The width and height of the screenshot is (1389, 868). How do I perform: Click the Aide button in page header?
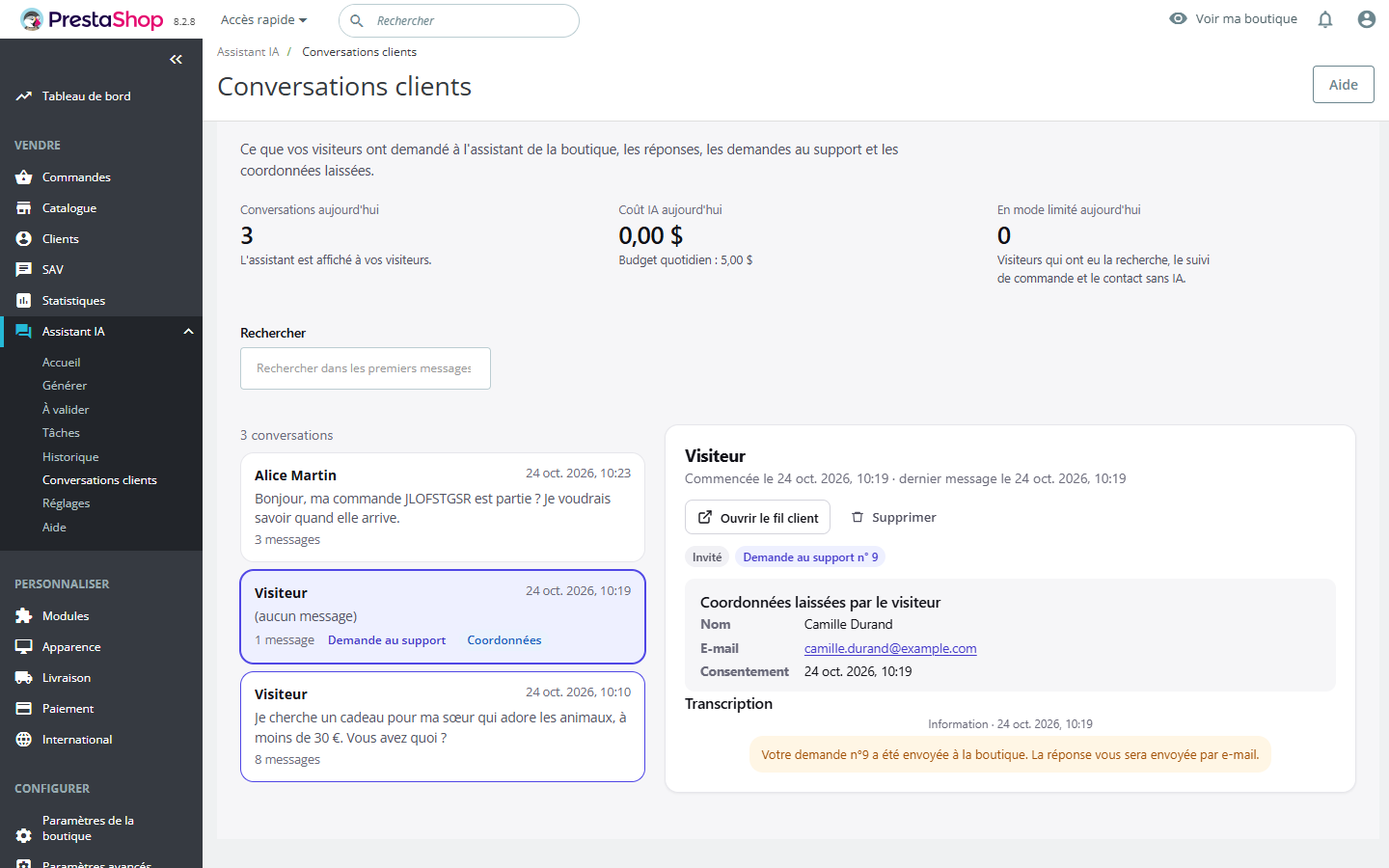click(1344, 85)
